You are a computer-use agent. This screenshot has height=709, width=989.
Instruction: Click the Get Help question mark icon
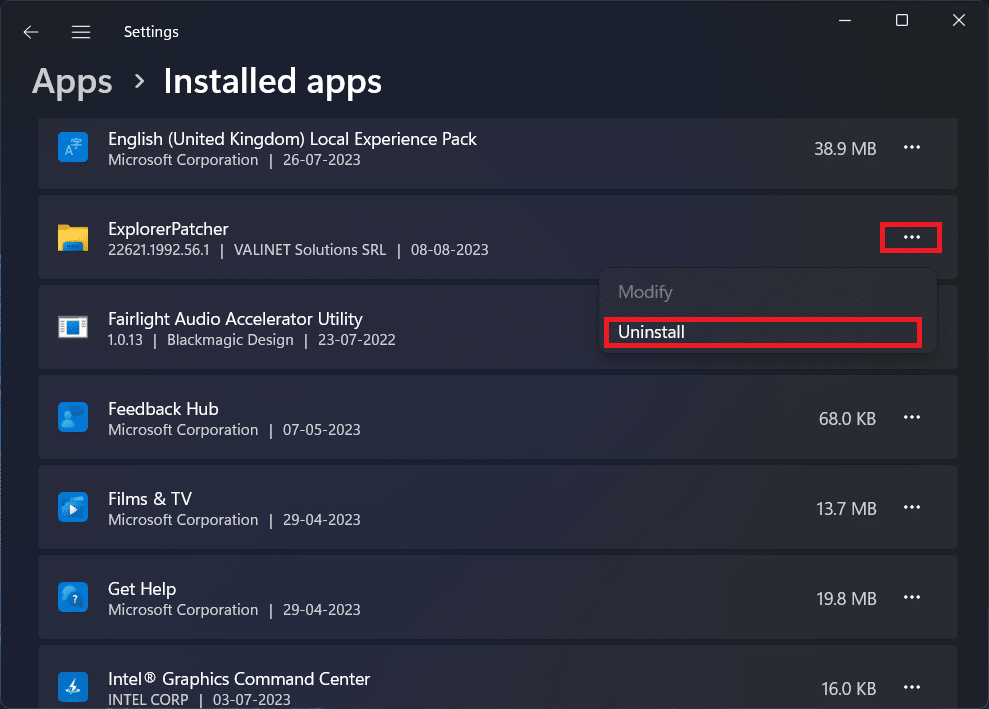point(72,597)
